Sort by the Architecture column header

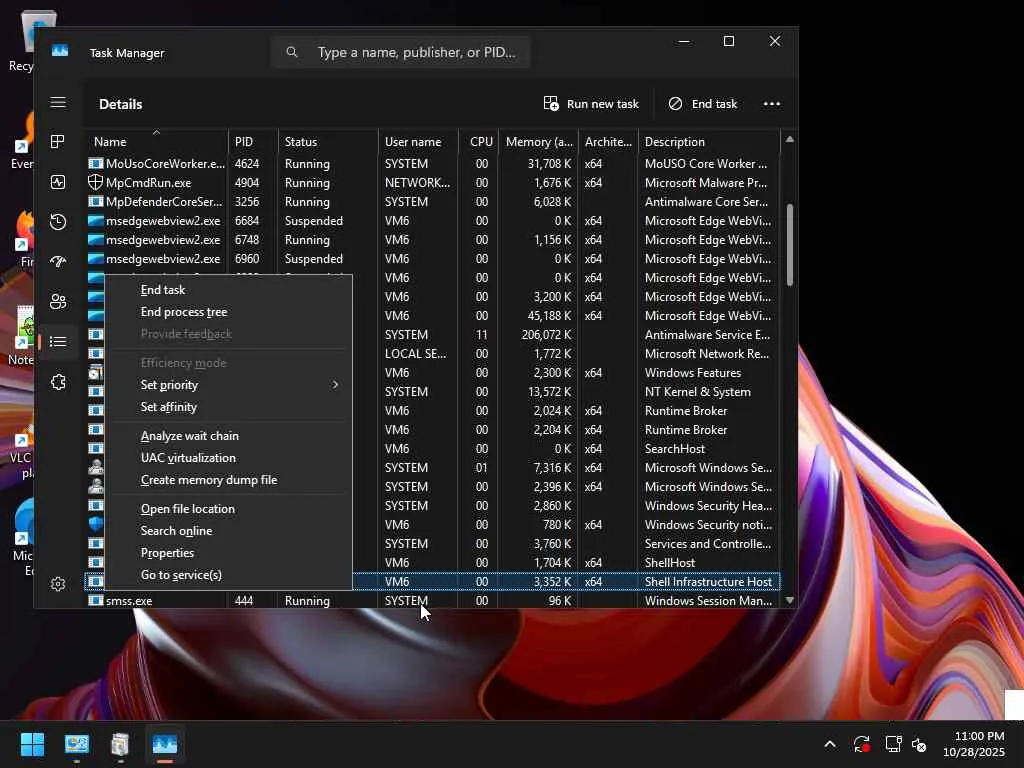pyautogui.click(x=608, y=142)
